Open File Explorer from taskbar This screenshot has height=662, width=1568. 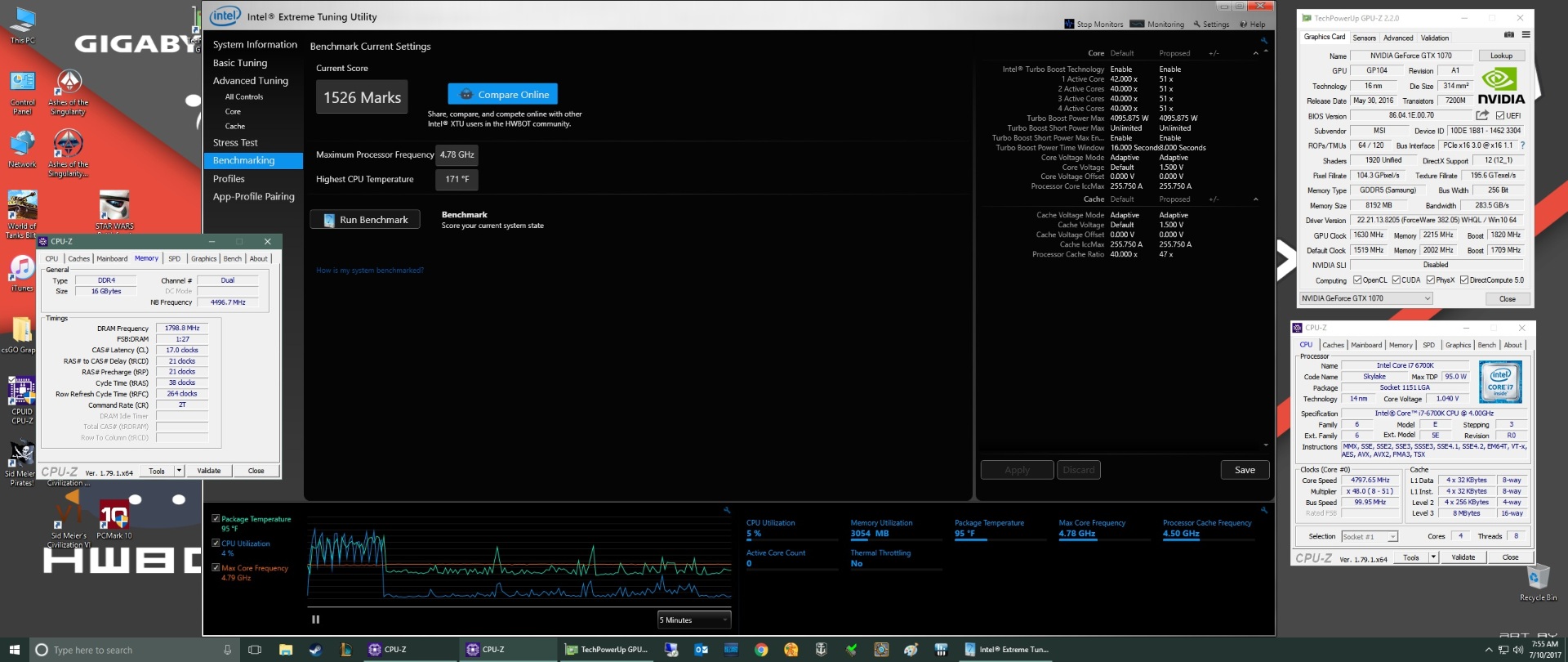pyautogui.click(x=286, y=650)
